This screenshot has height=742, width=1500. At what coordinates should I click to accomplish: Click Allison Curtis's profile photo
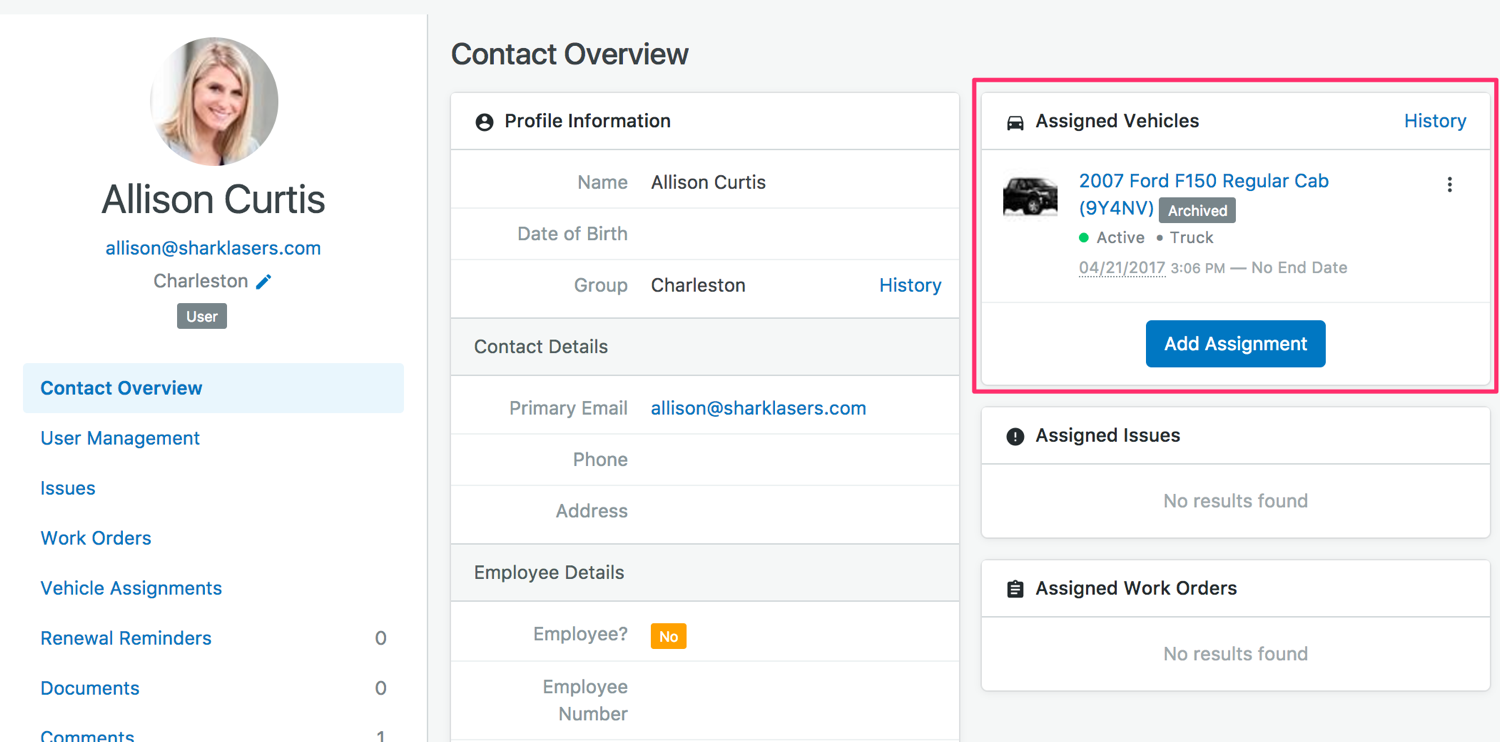[214, 101]
